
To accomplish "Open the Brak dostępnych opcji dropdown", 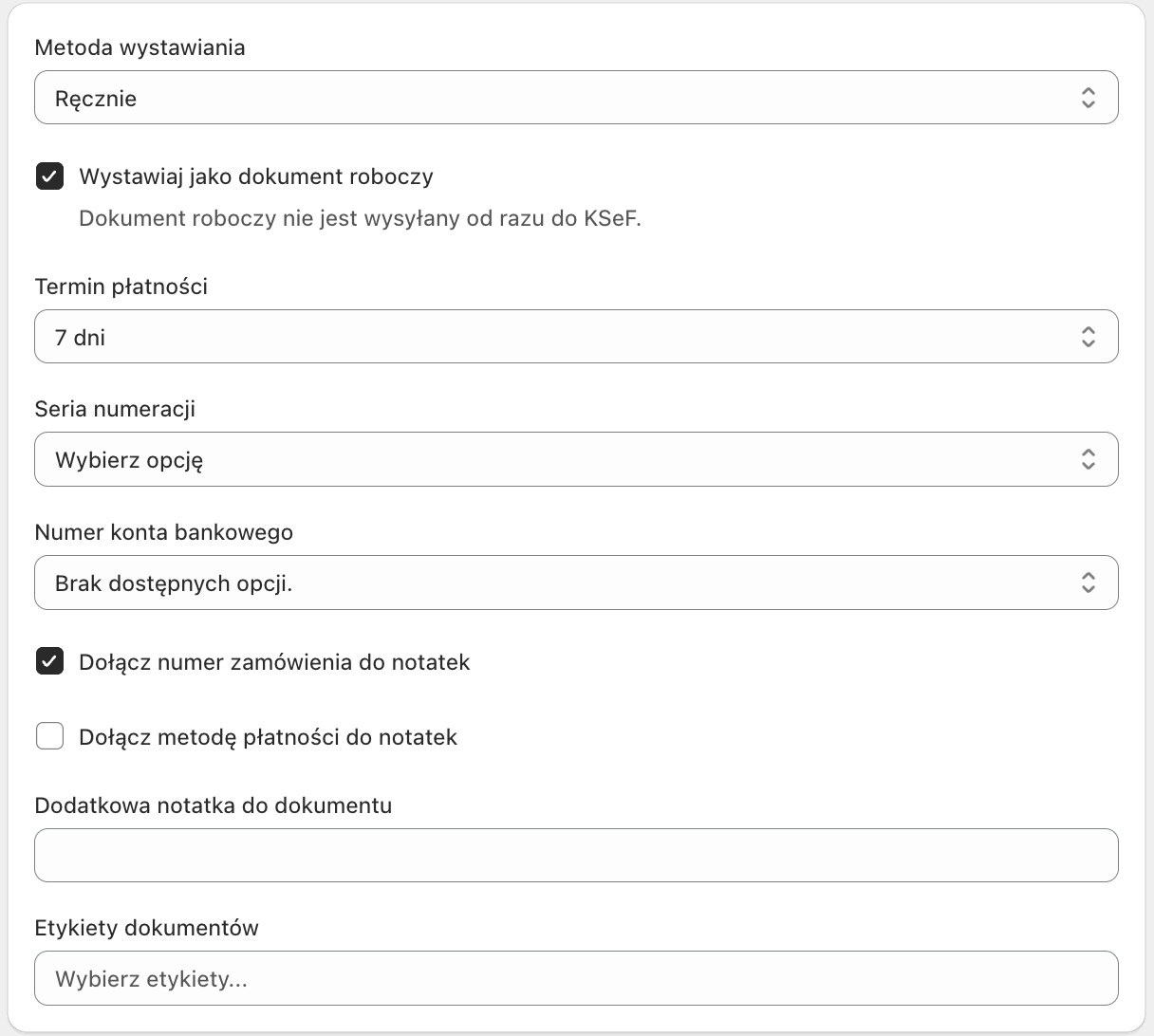I will (x=560, y=583).
